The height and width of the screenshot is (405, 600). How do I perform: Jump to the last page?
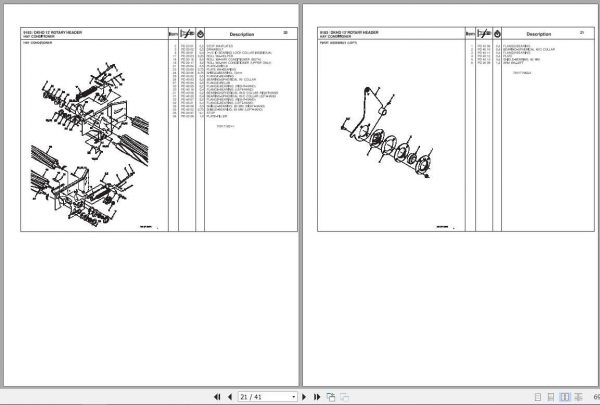[x=317, y=397]
